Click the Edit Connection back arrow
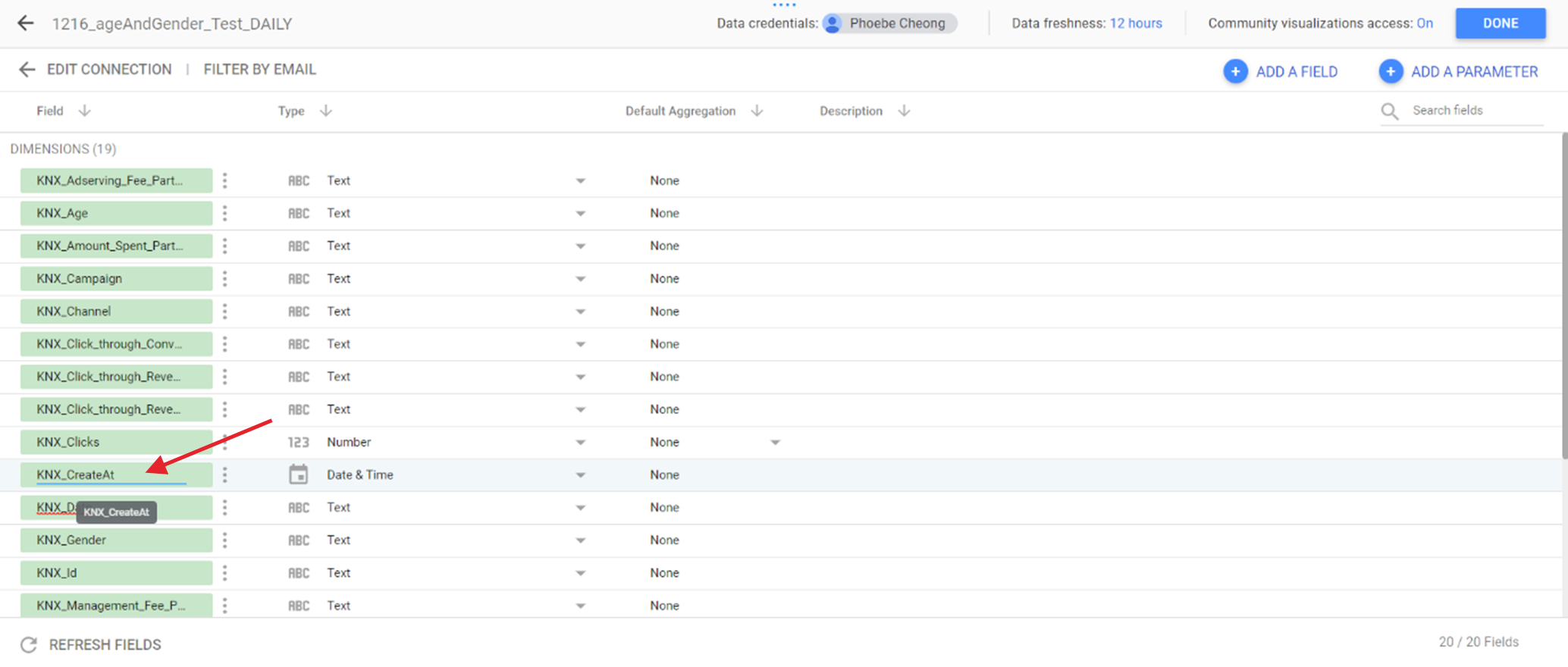 tap(27, 70)
